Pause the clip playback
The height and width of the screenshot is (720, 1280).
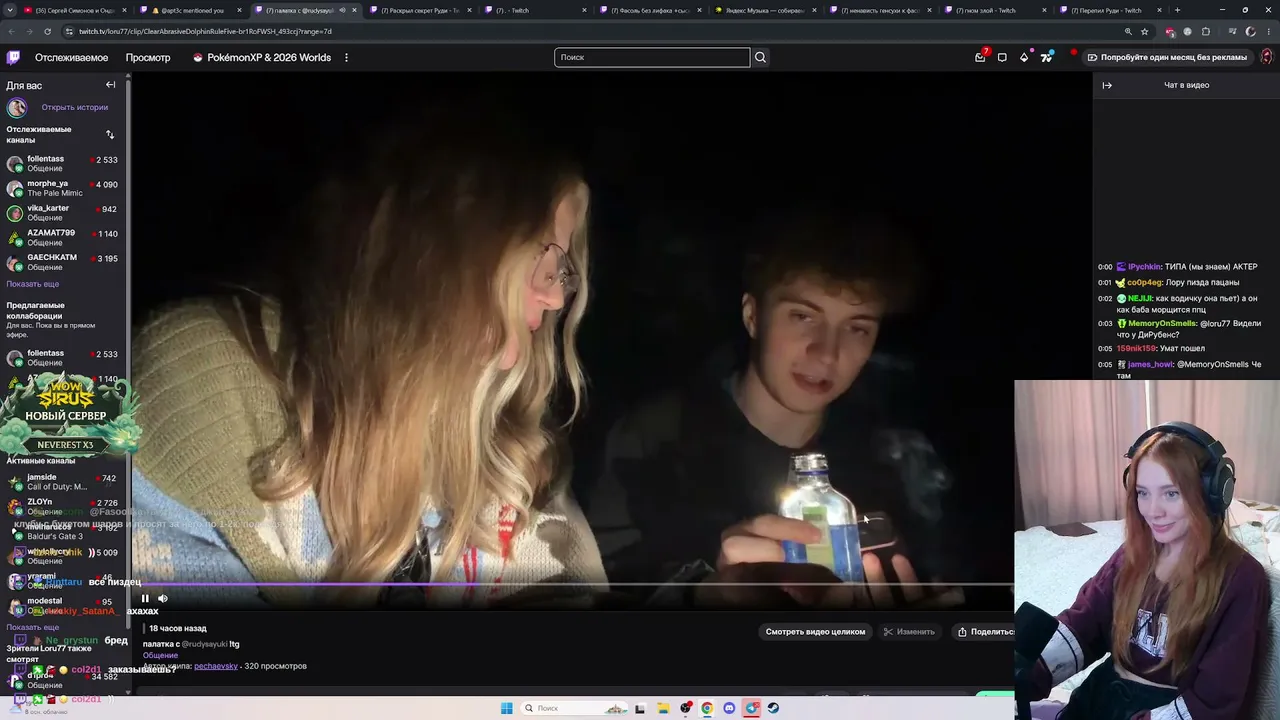(x=145, y=598)
